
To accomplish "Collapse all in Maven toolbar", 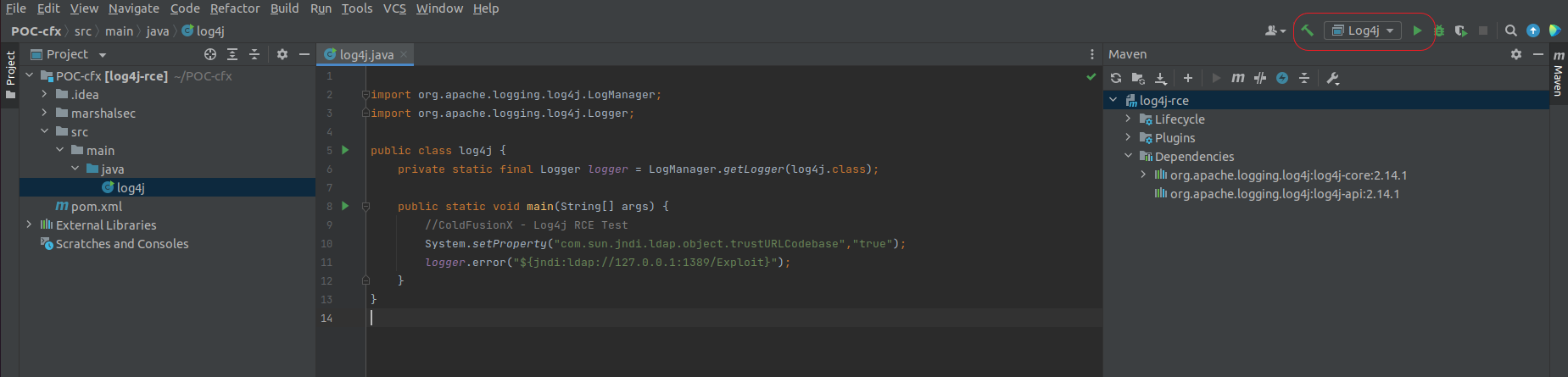I will click(1304, 78).
